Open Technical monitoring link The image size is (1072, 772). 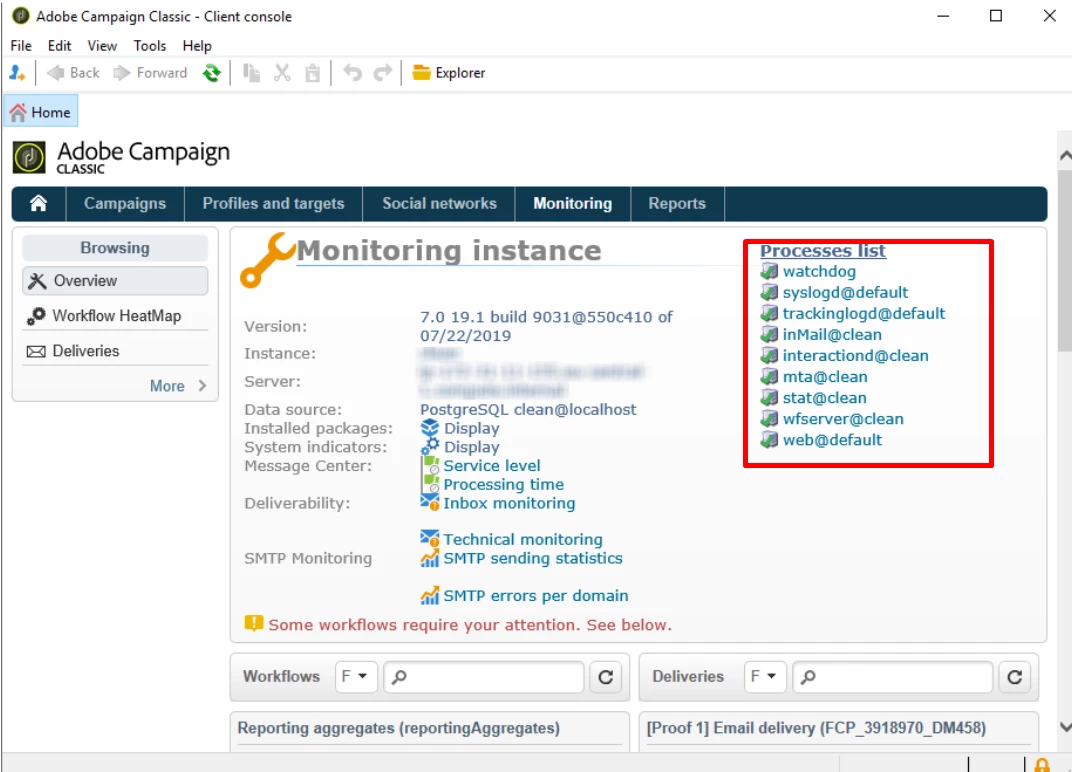tap(522, 540)
